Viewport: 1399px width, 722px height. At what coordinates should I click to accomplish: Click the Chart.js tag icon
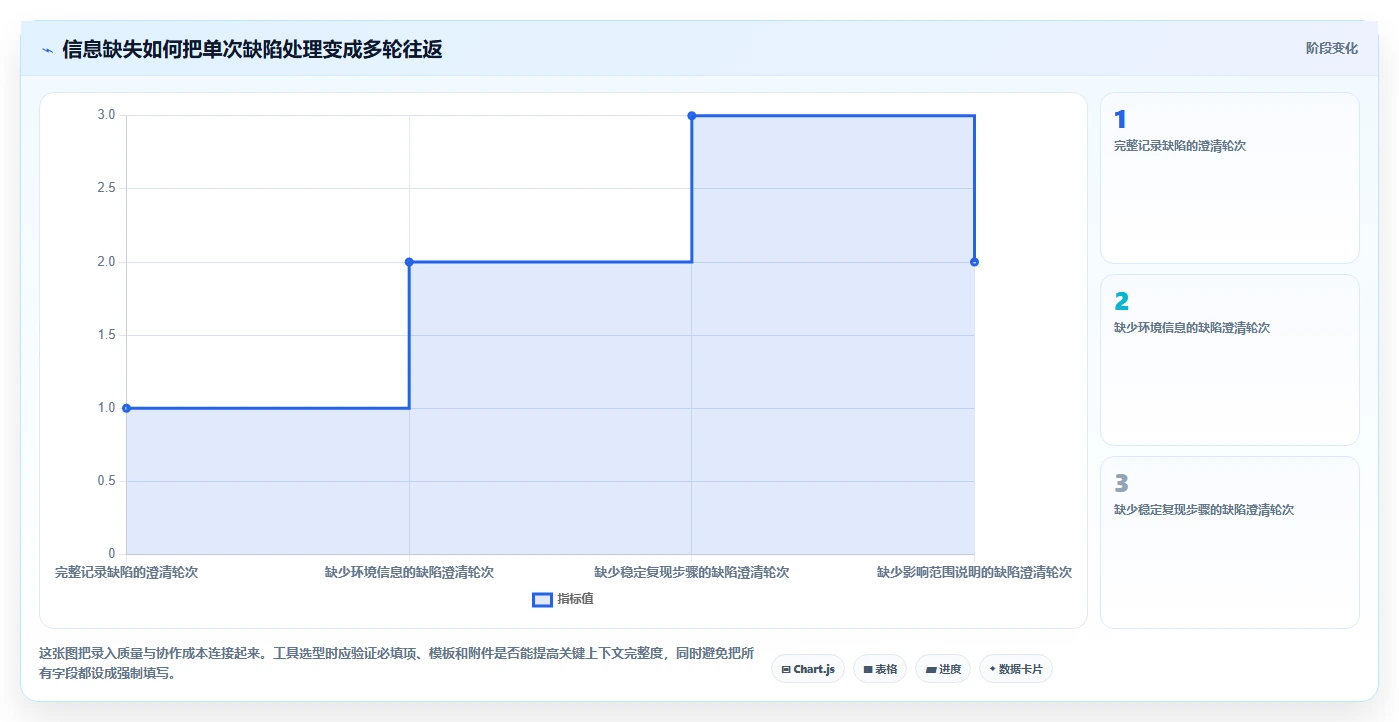coord(786,669)
